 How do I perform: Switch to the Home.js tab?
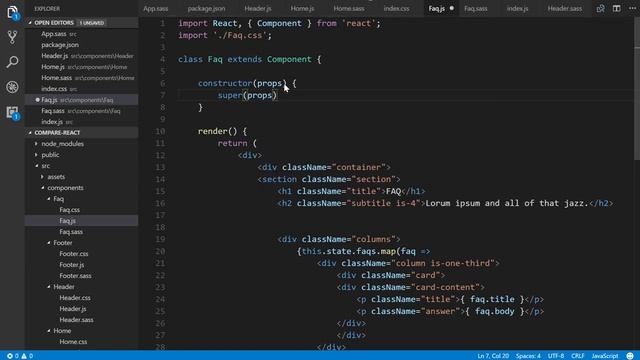(x=302, y=8)
